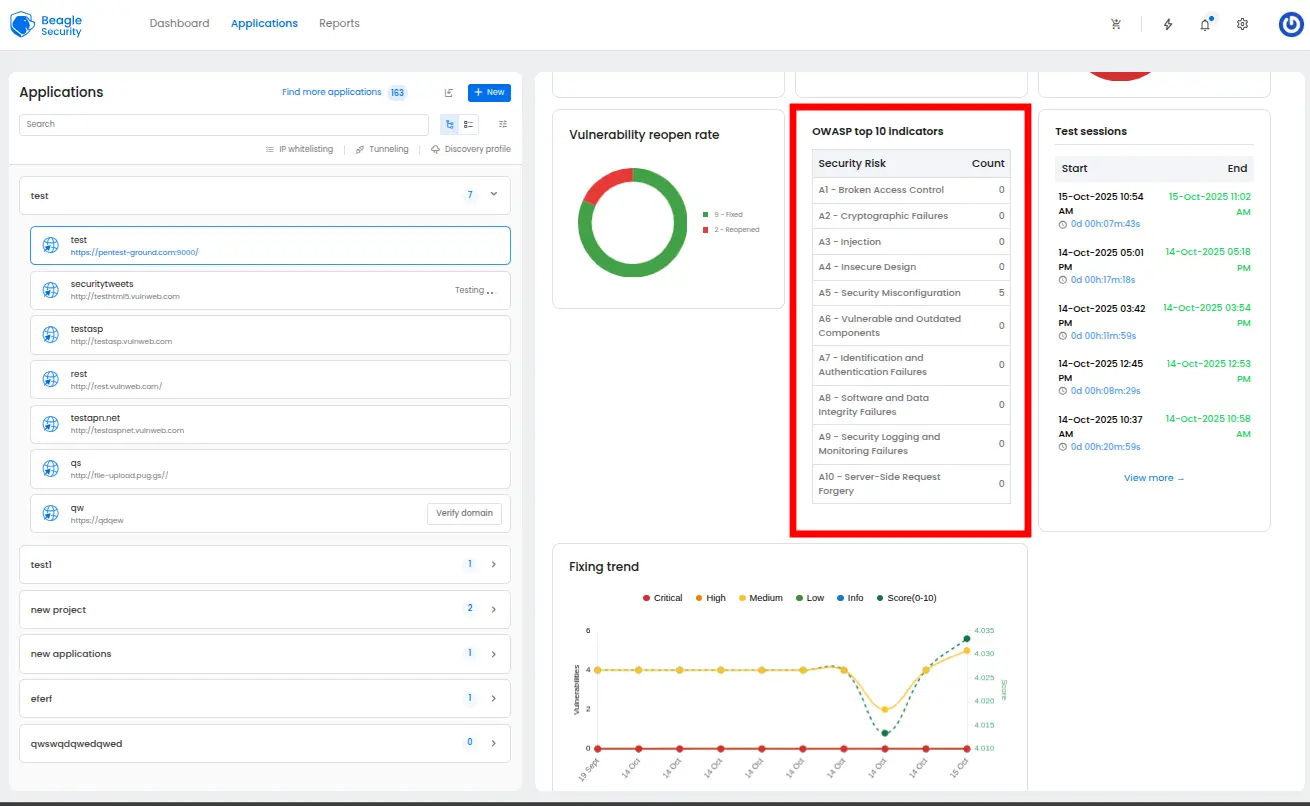This screenshot has height=806, width=1310.
Task: Open the notifications bell
Action: [1204, 24]
